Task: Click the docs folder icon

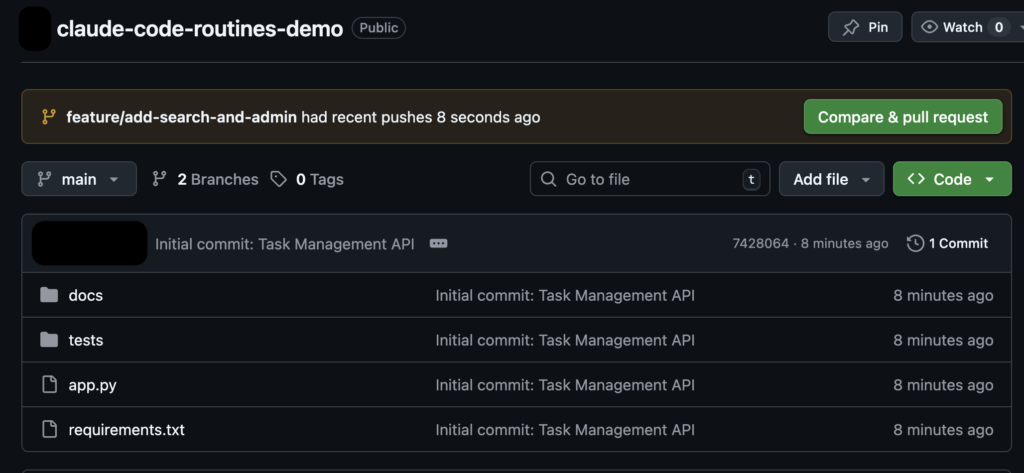Action: pyautogui.click(x=49, y=295)
